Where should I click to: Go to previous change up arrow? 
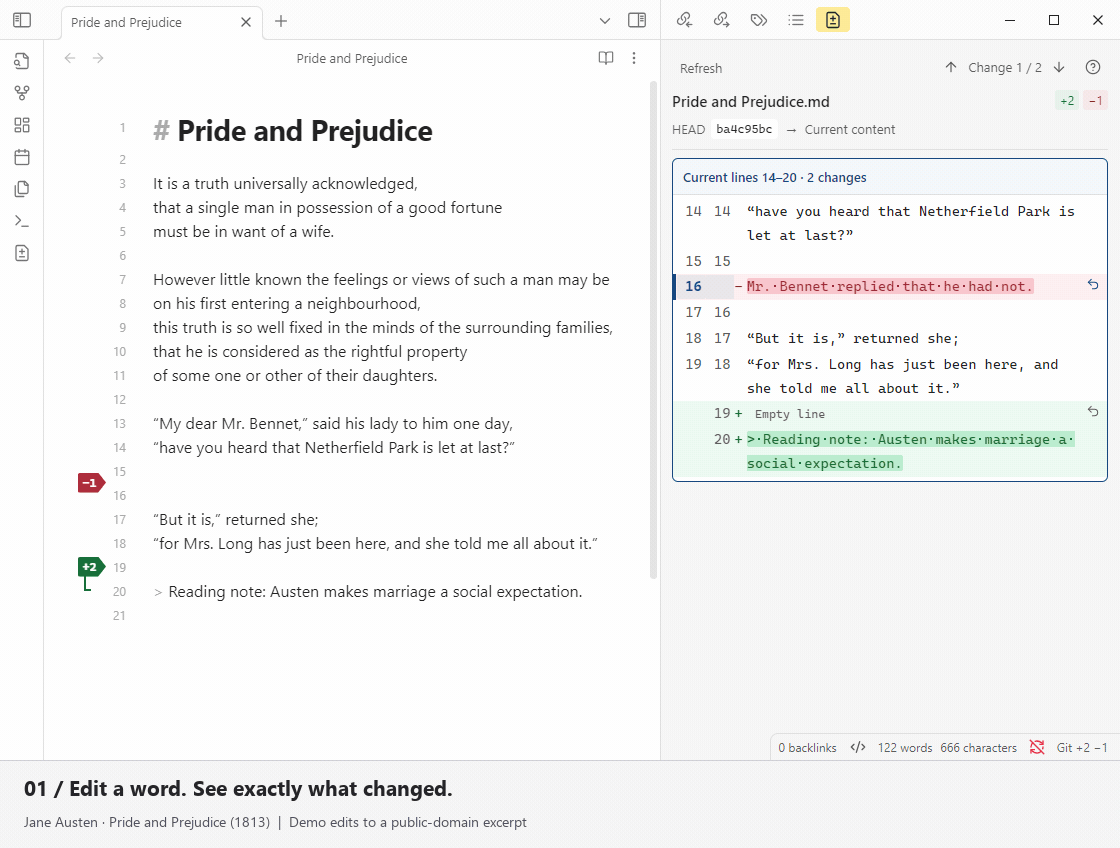[x=951, y=67]
